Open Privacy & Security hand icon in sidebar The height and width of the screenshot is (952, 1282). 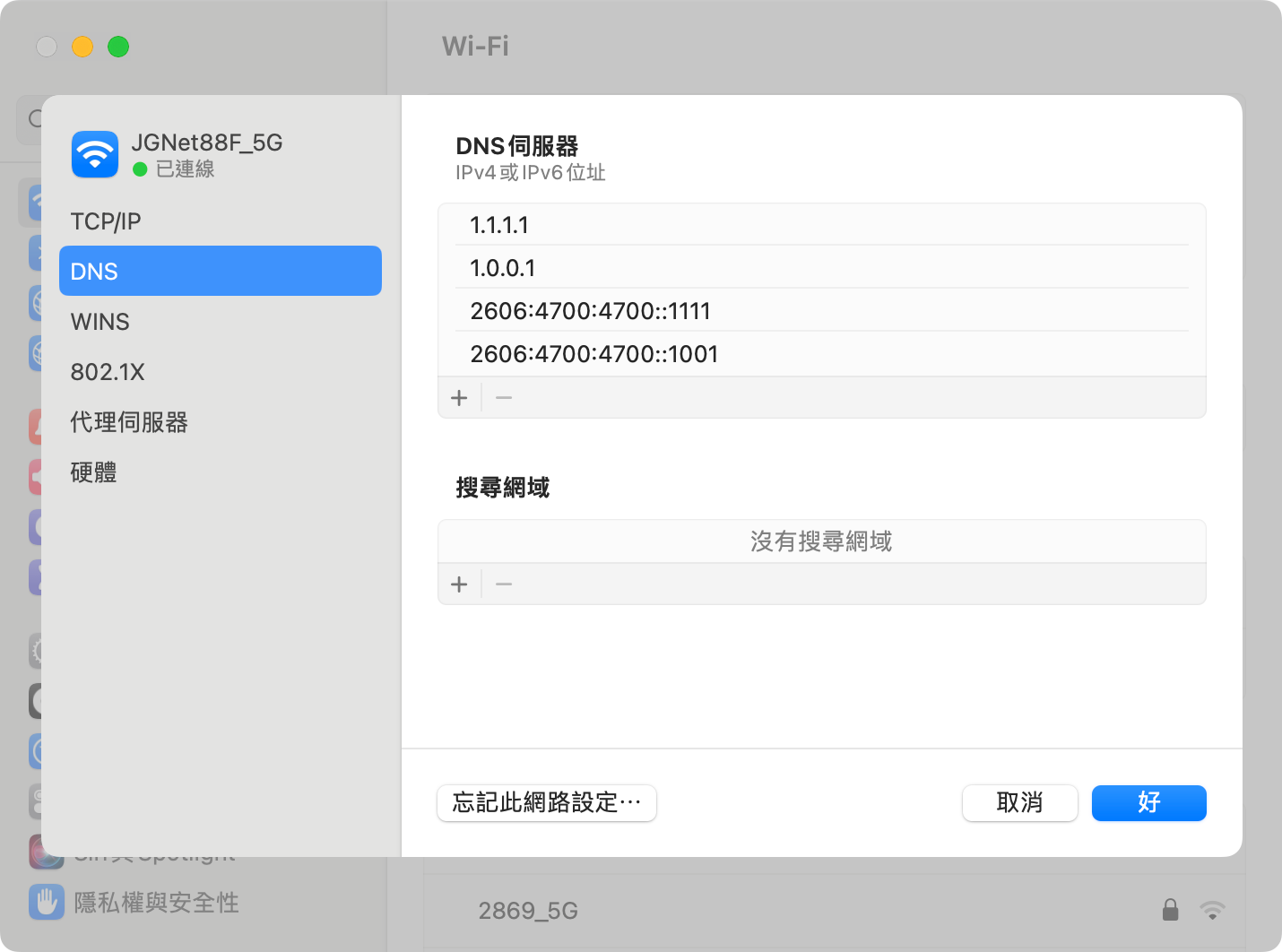pyautogui.click(x=46, y=902)
